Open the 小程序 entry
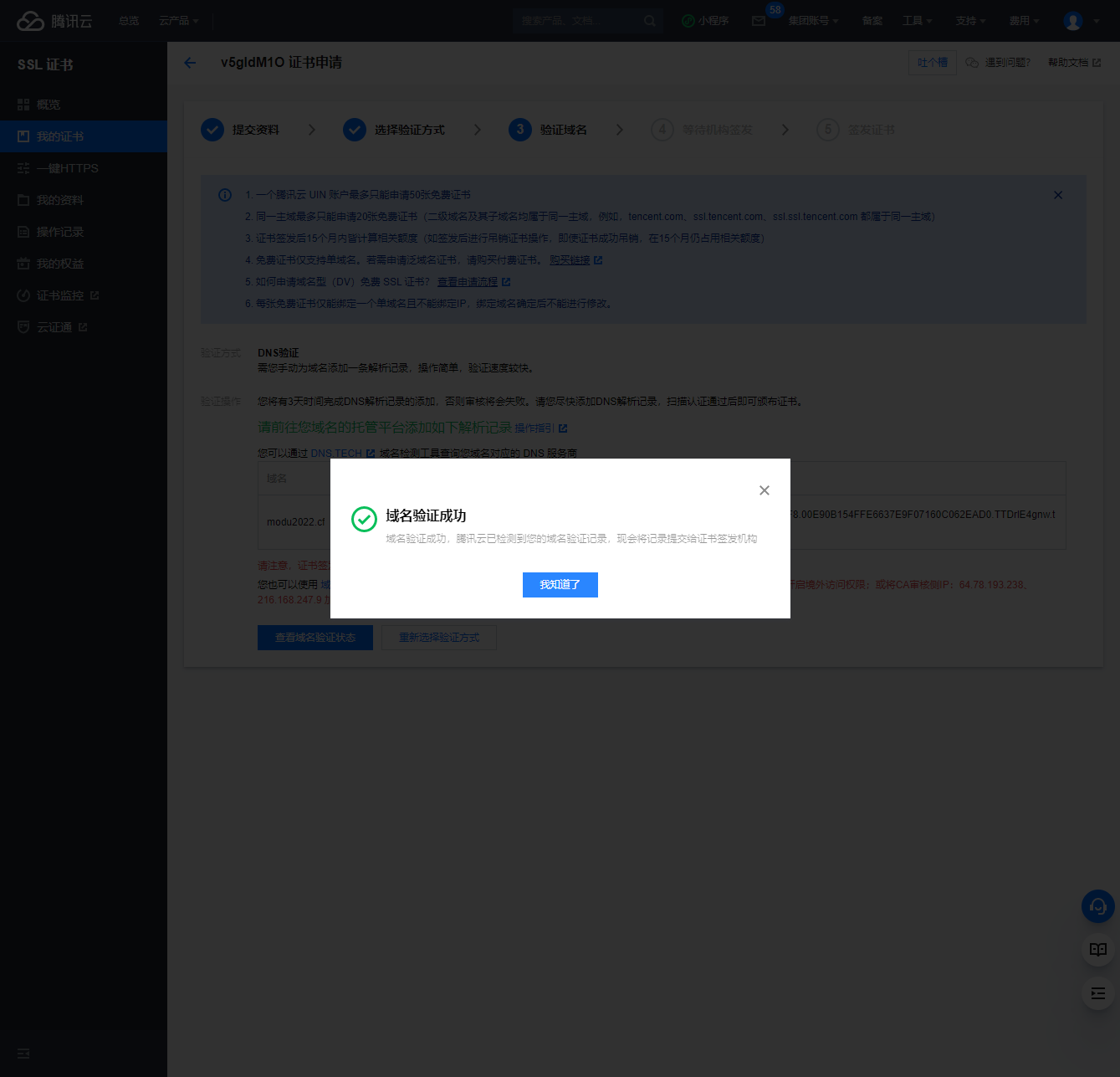This screenshot has width=1120, height=1077. coord(705,21)
